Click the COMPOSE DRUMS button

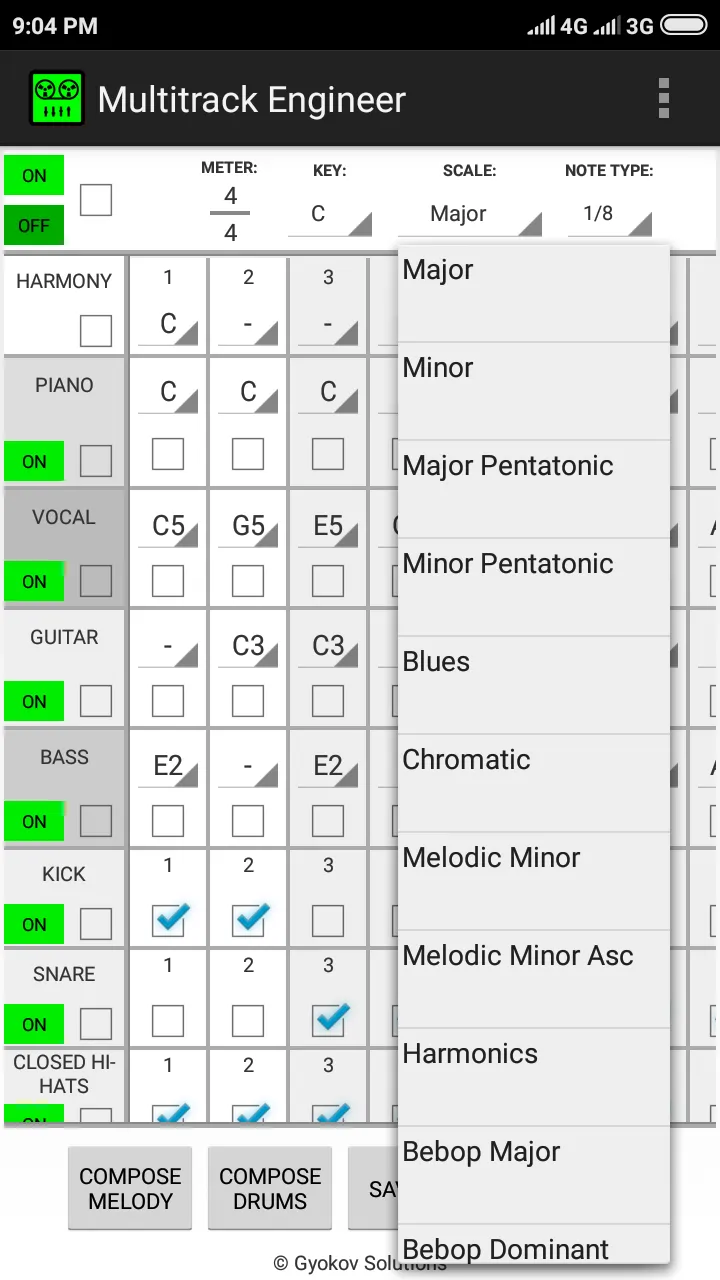click(270, 1188)
